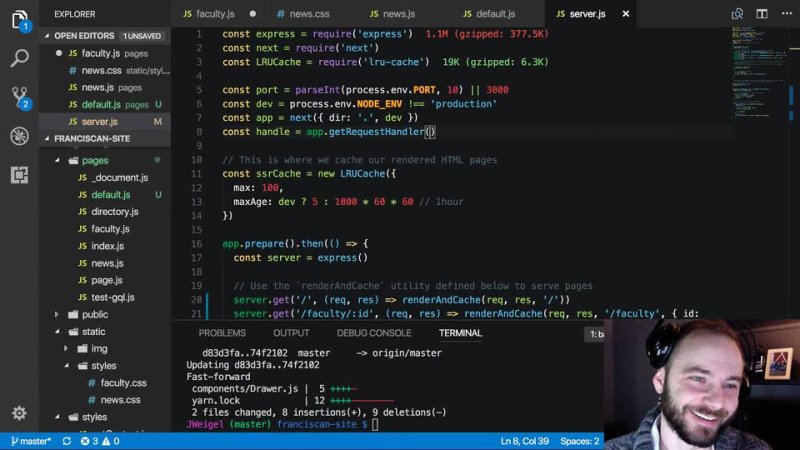800x450 pixels.
Task: Collapse the styles folder inside static
Action: tap(66, 366)
